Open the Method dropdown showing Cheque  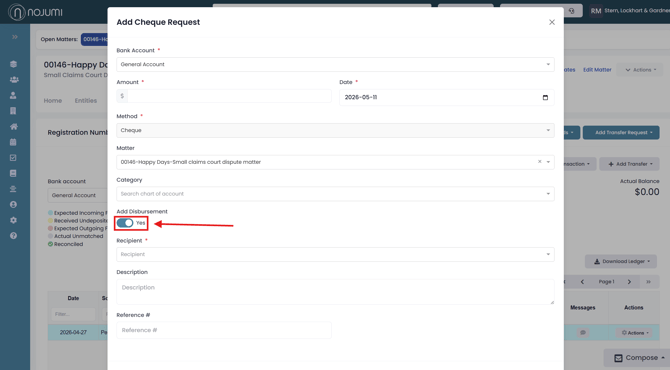335,130
